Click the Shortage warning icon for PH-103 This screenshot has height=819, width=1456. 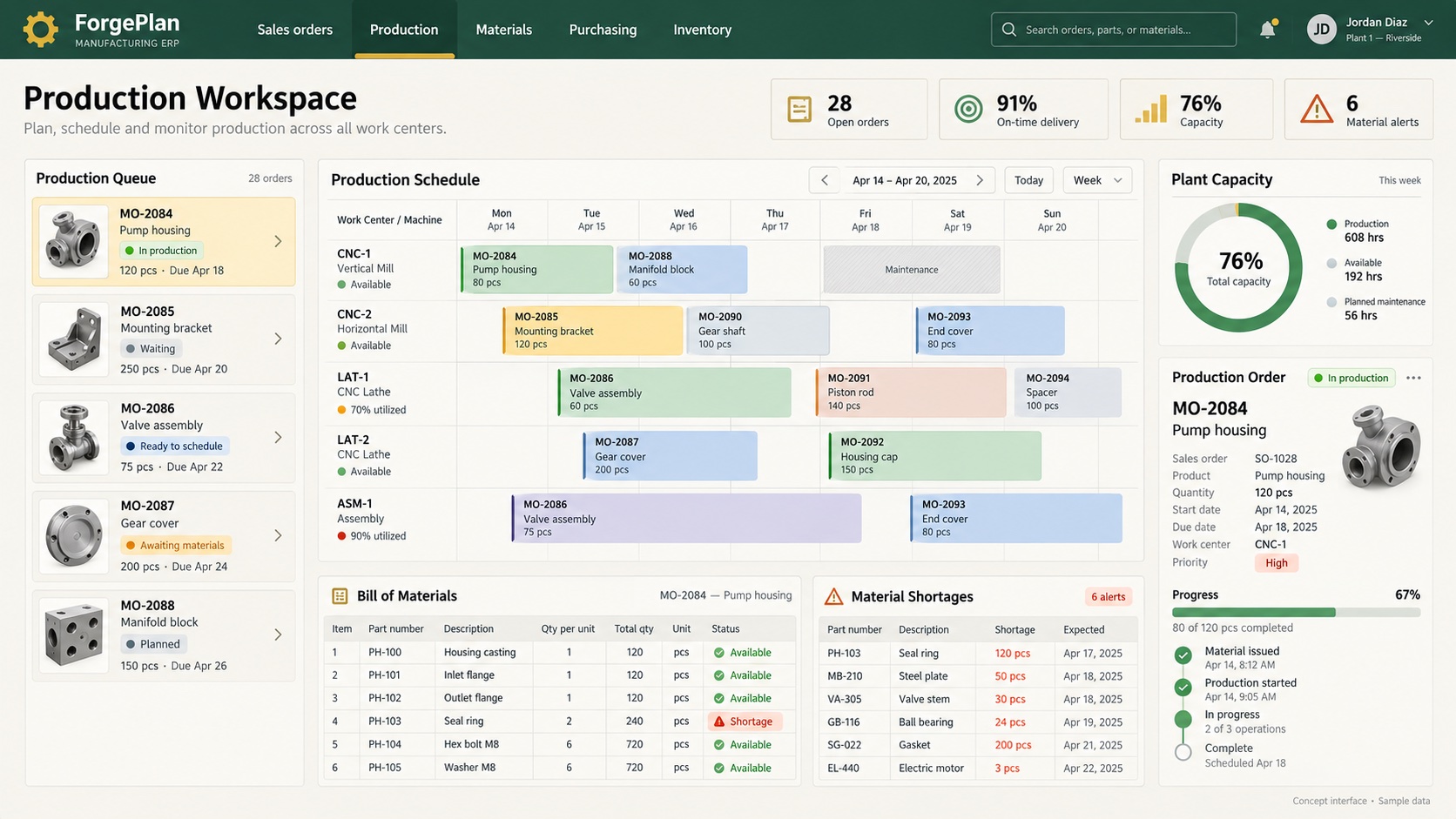click(719, 722)
